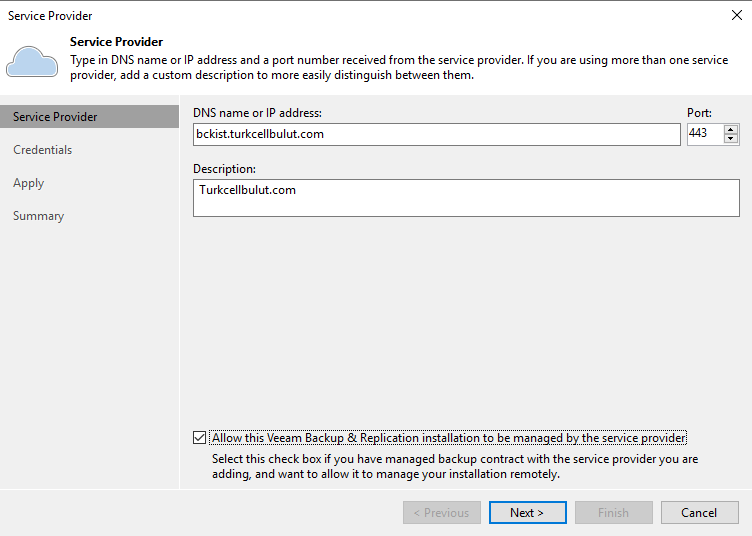
Task: Focus the Port number field showing 443
Action: [705, 134]
